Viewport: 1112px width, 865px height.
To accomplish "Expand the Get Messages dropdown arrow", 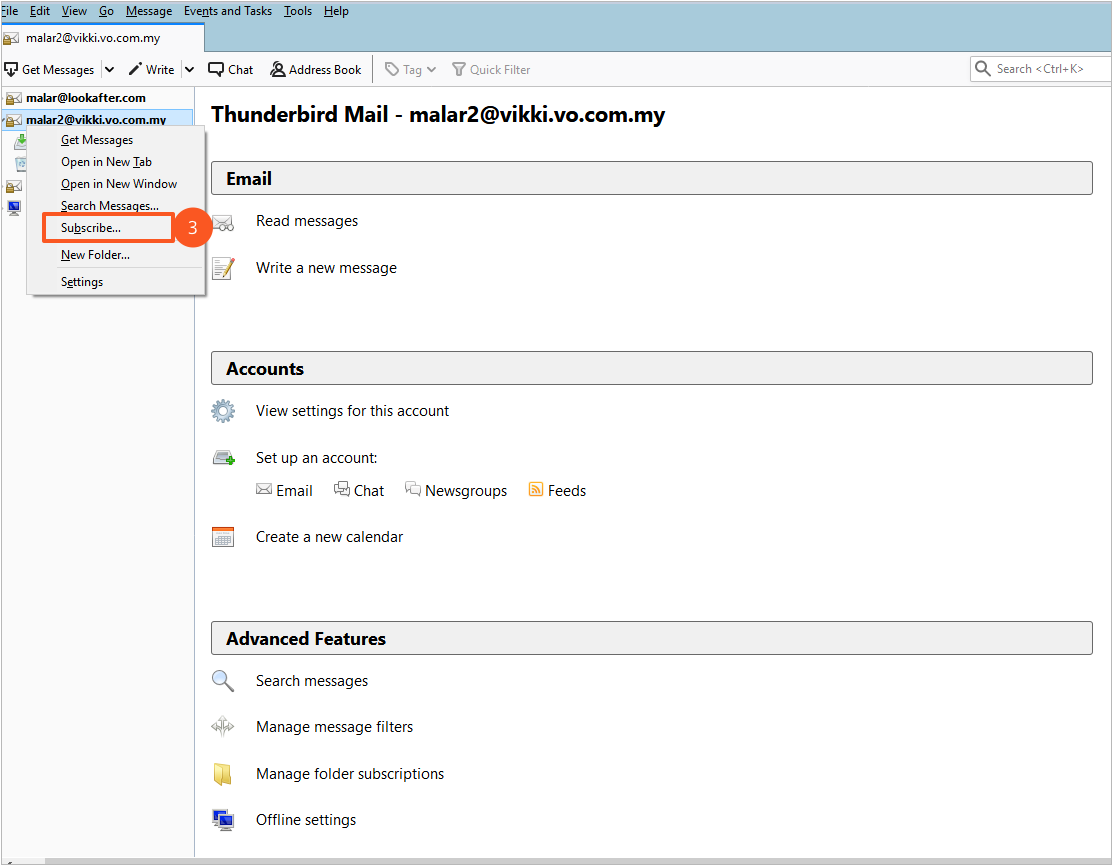I will (x=109, y=69).
